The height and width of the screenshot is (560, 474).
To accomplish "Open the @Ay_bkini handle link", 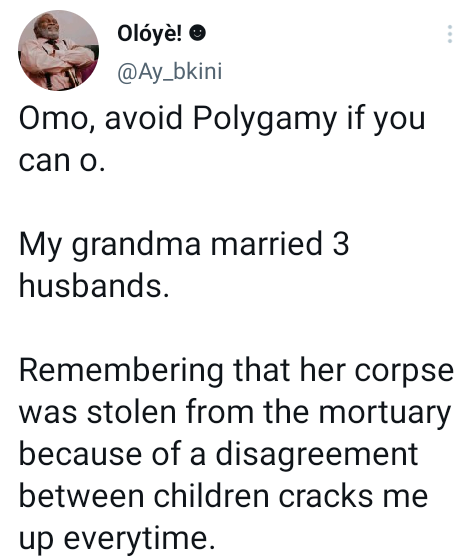I will click(170, 72).
